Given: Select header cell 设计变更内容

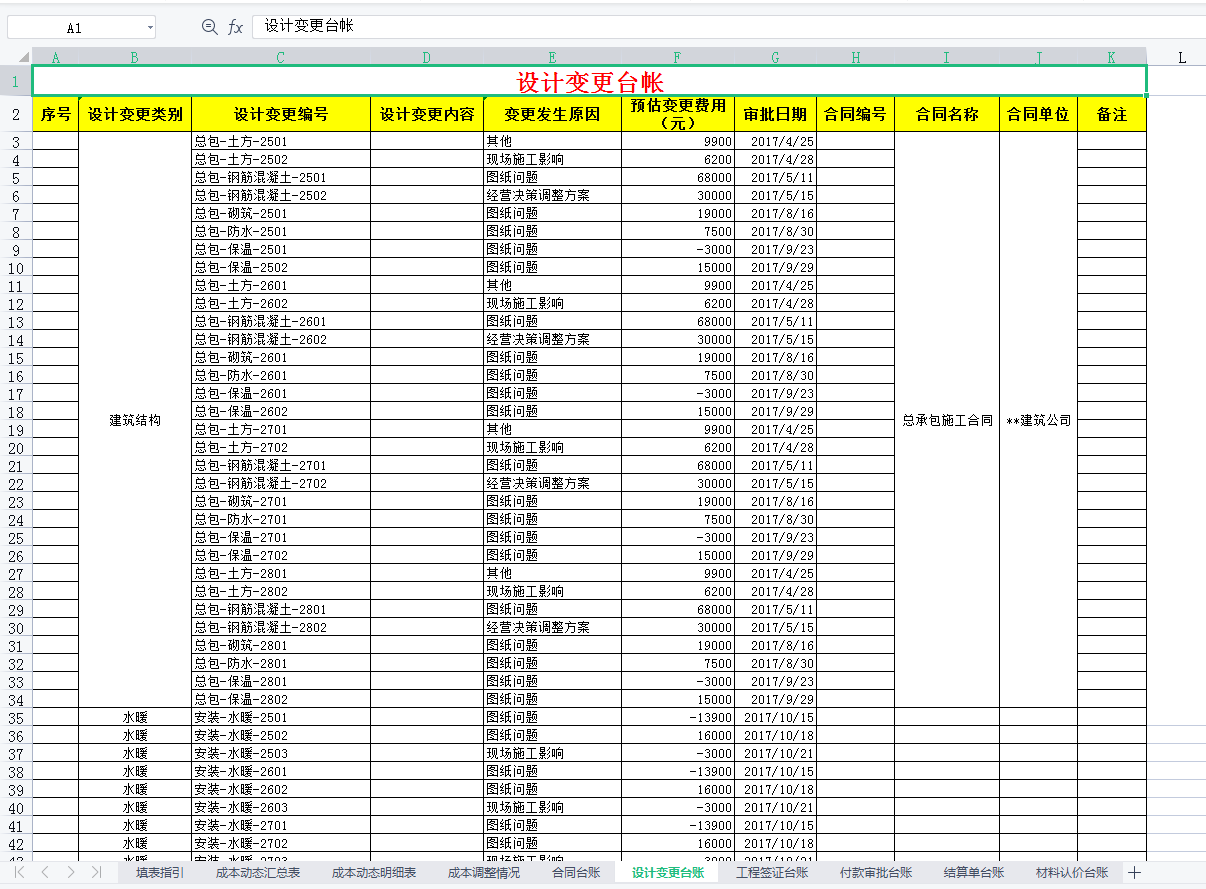Looking at the screenshot, I should click(427, 114).
